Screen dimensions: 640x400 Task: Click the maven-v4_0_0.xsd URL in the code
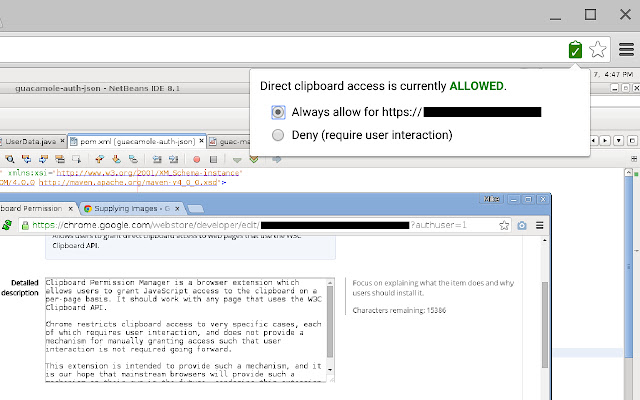click(128, 182)
